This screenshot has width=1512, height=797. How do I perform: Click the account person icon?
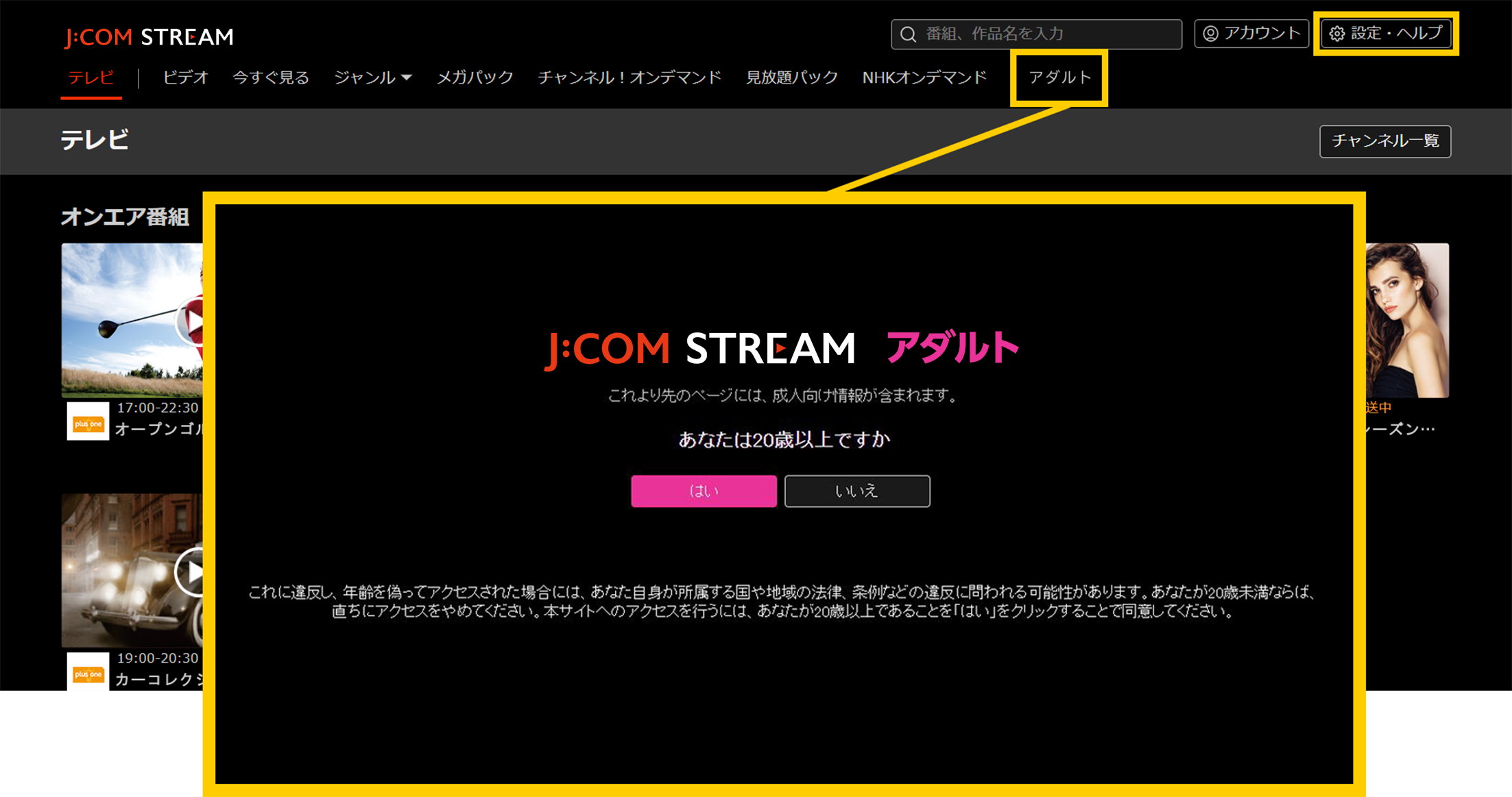(1210, 34)
